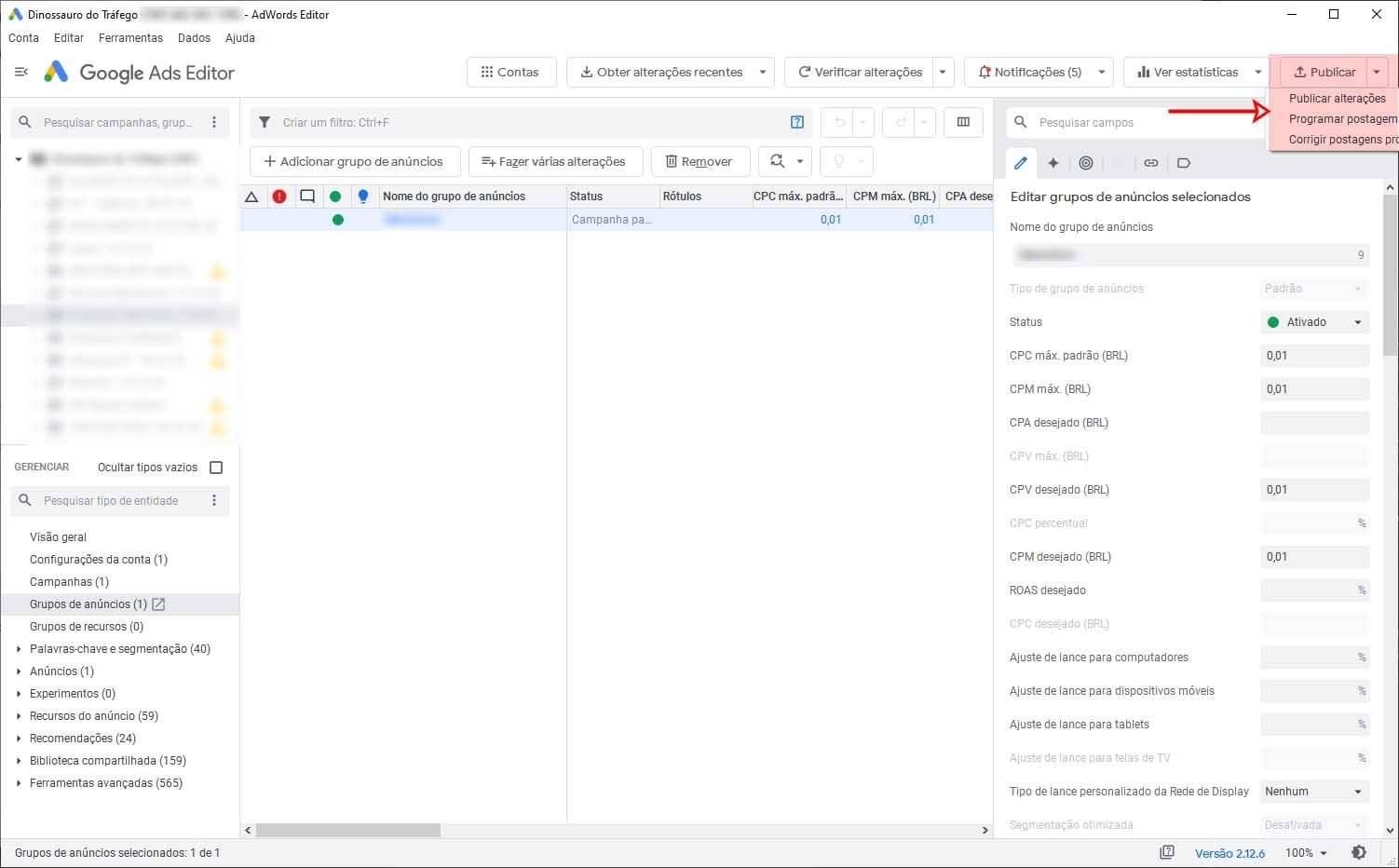Tick the Ocultar tipos vazios checkbox

(216, 468)
